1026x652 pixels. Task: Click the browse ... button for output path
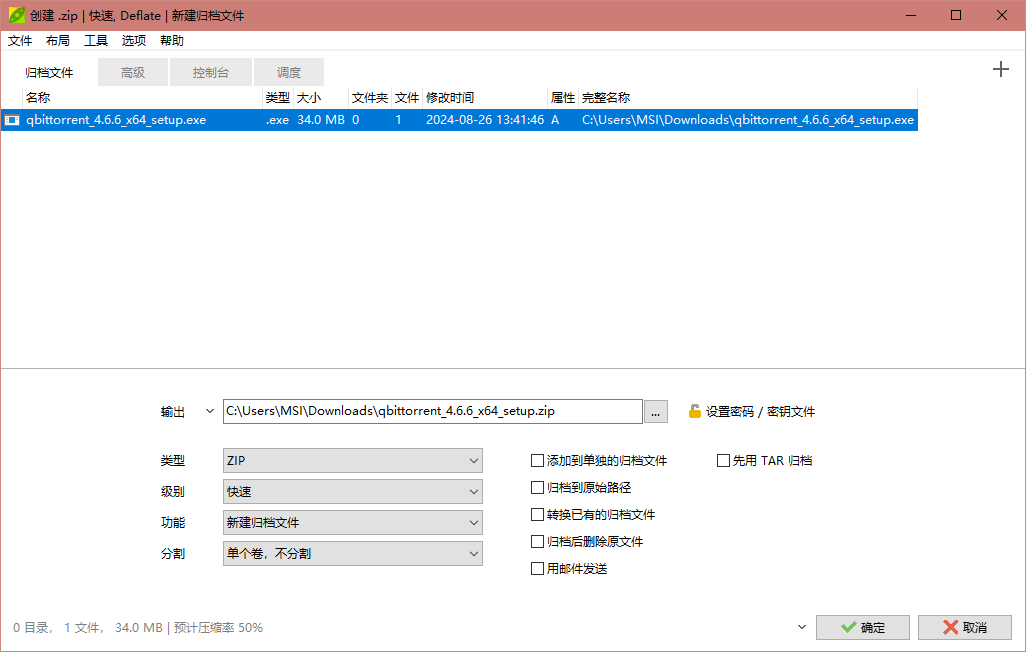click(x=656, y=411)
